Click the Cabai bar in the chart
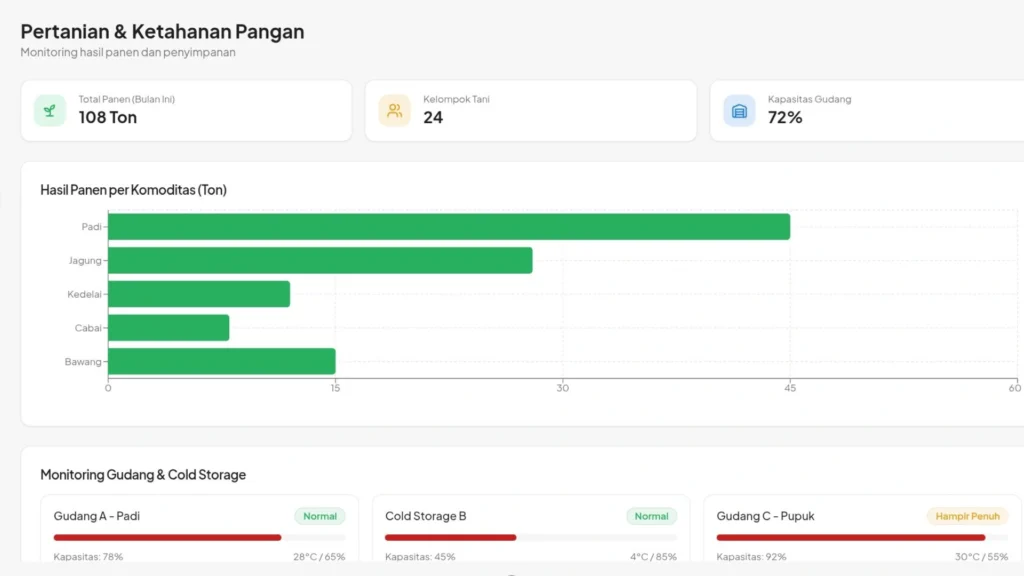This screenshot has width=1024, height=576. (x=168, y=327)
